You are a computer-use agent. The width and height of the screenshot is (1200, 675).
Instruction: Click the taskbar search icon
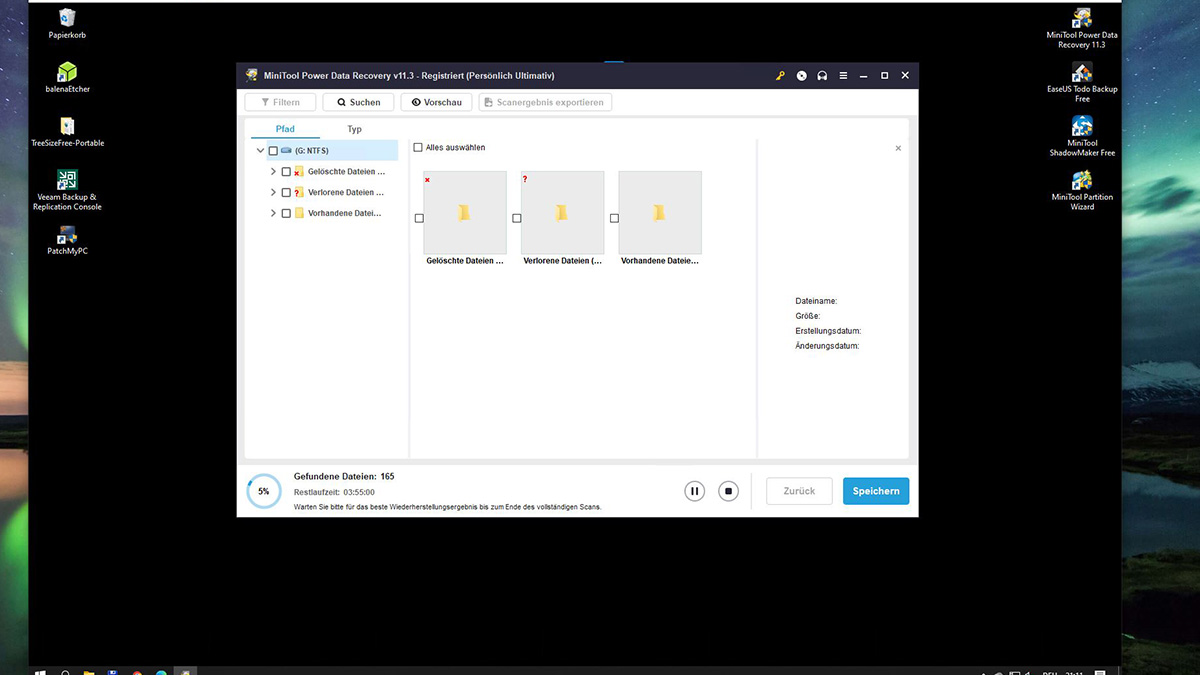point(66,672)
